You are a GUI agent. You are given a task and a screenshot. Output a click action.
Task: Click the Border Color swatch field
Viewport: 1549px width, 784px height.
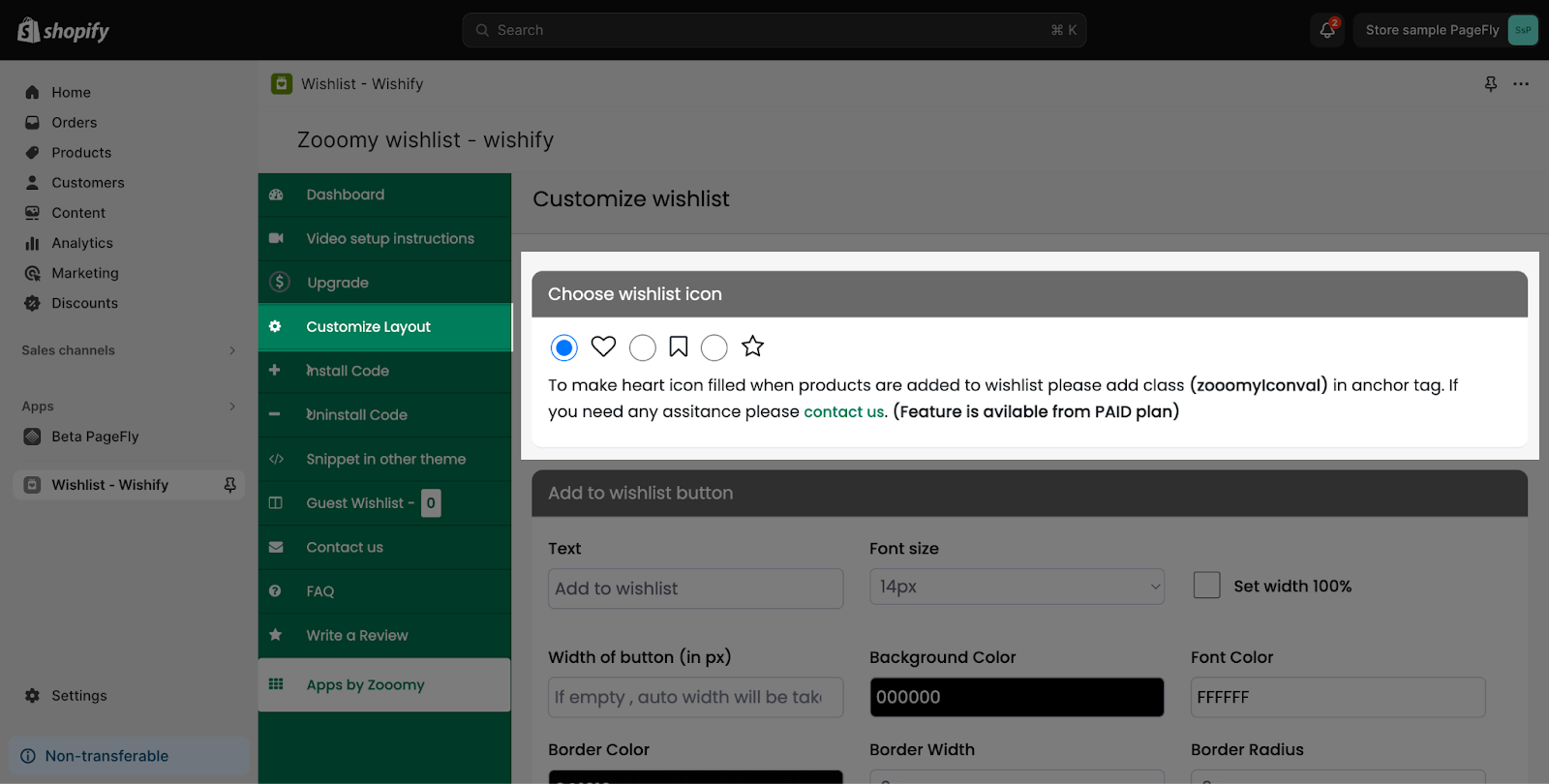tap(695, 776)
